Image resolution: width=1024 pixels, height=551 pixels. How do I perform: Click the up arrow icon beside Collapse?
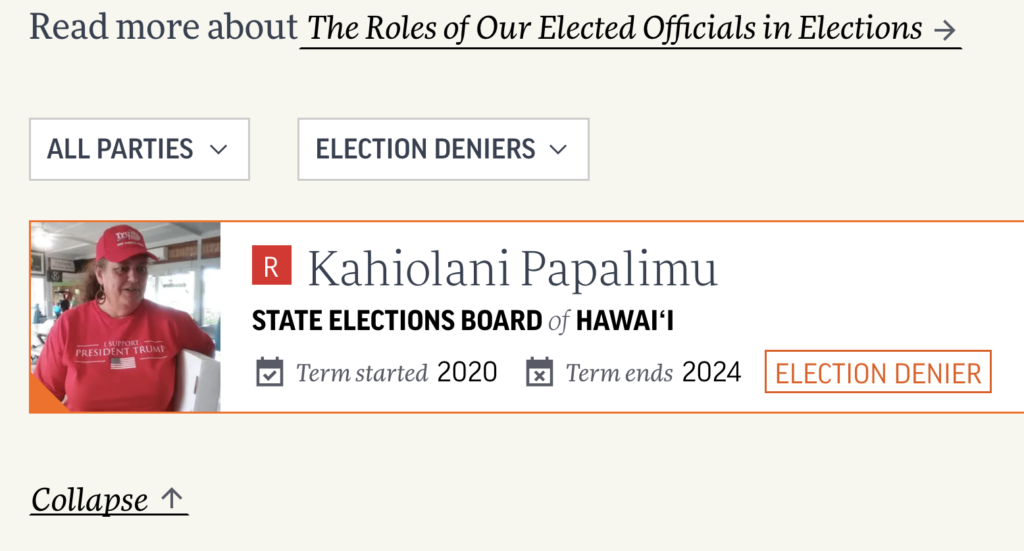[x=173, y=498]
